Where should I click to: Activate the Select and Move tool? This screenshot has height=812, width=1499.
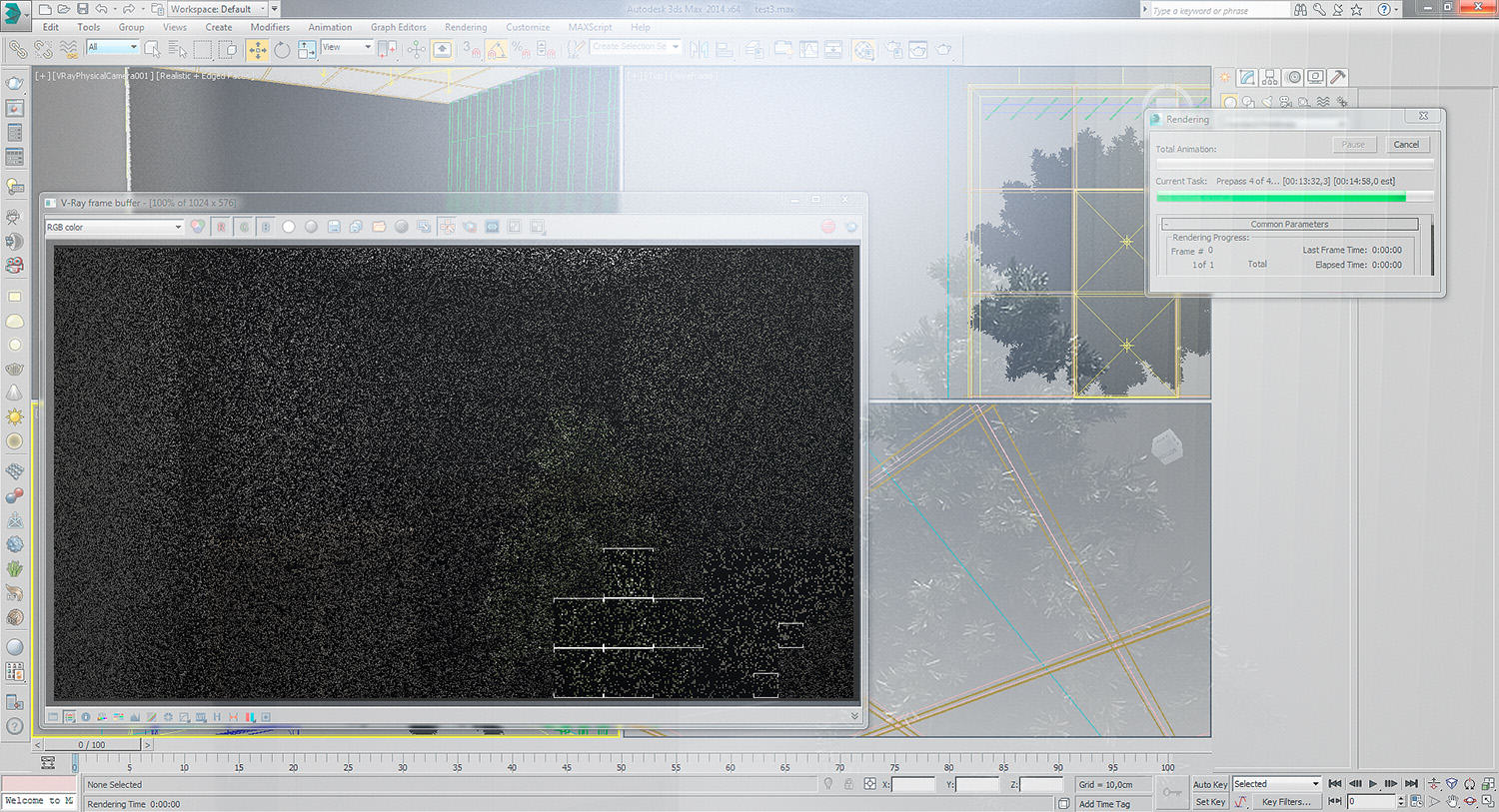click(x=257, y=49)
